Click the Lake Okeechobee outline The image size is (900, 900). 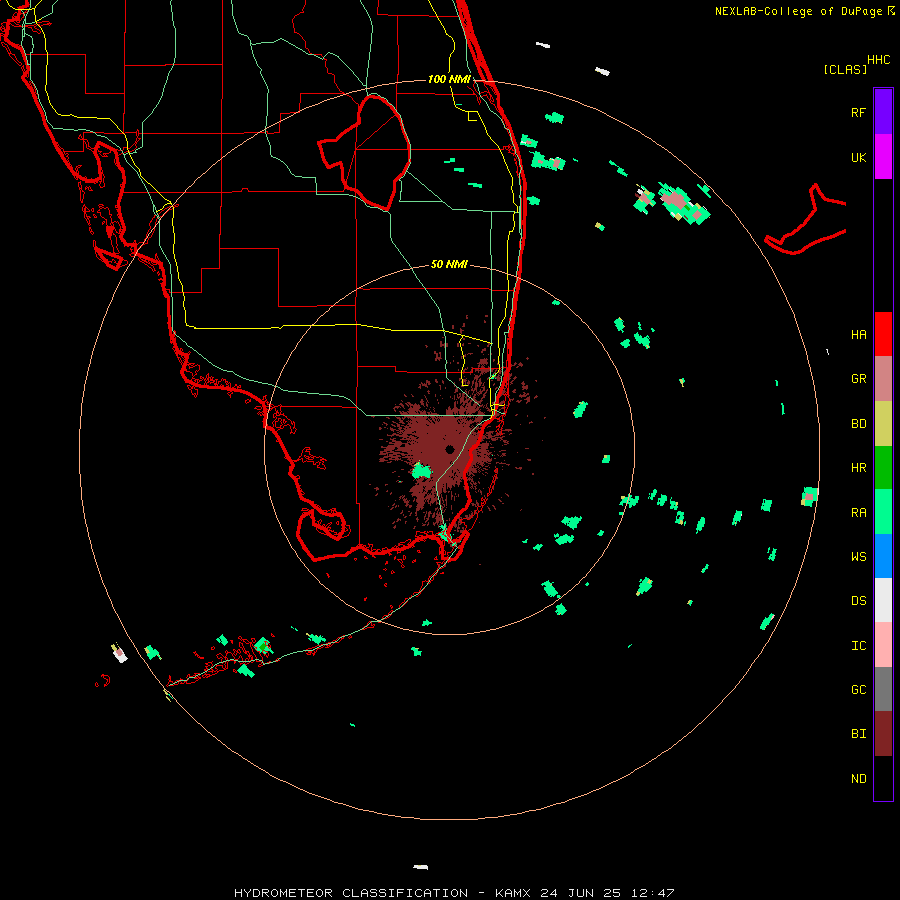pos(364,152)
